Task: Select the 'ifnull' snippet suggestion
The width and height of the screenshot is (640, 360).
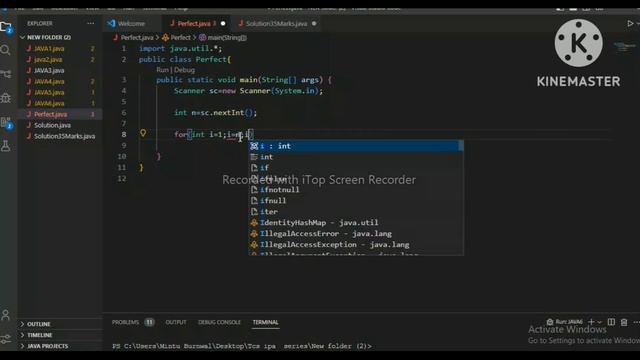Action: tap(354, 201)
